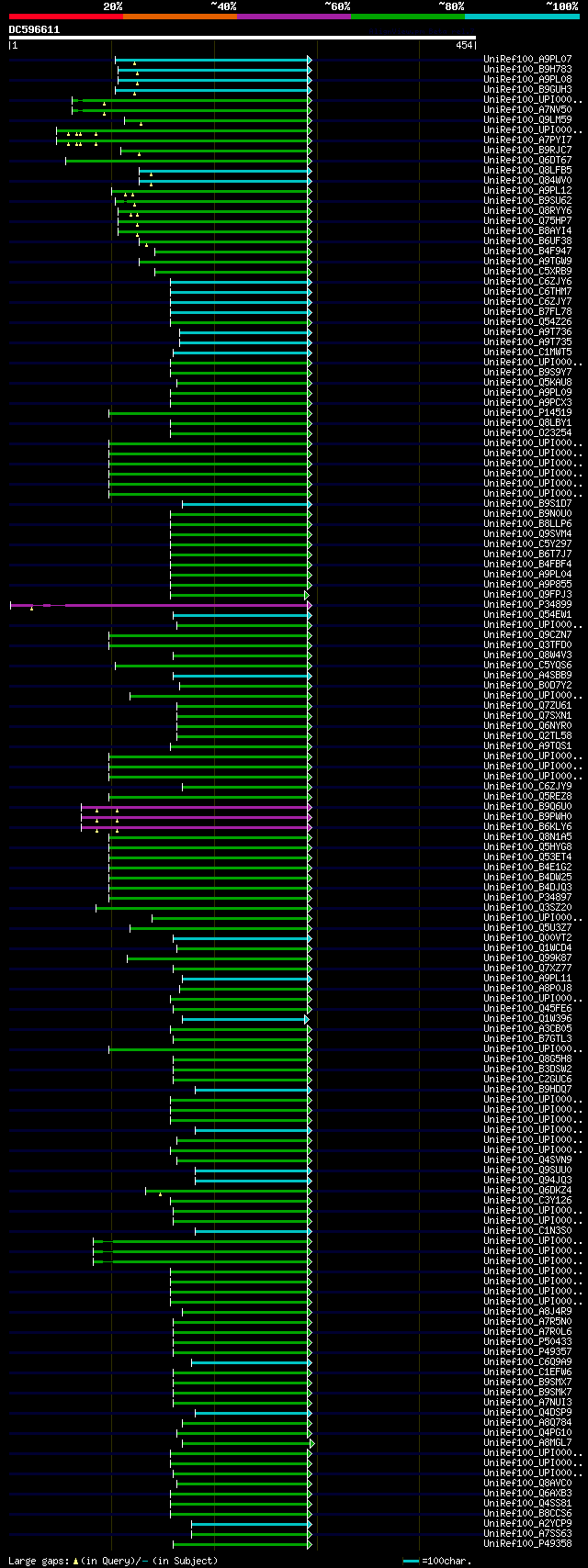Select the UniRef100_A9PL11 label
The image size is (588, 1568).
(527, 979)
